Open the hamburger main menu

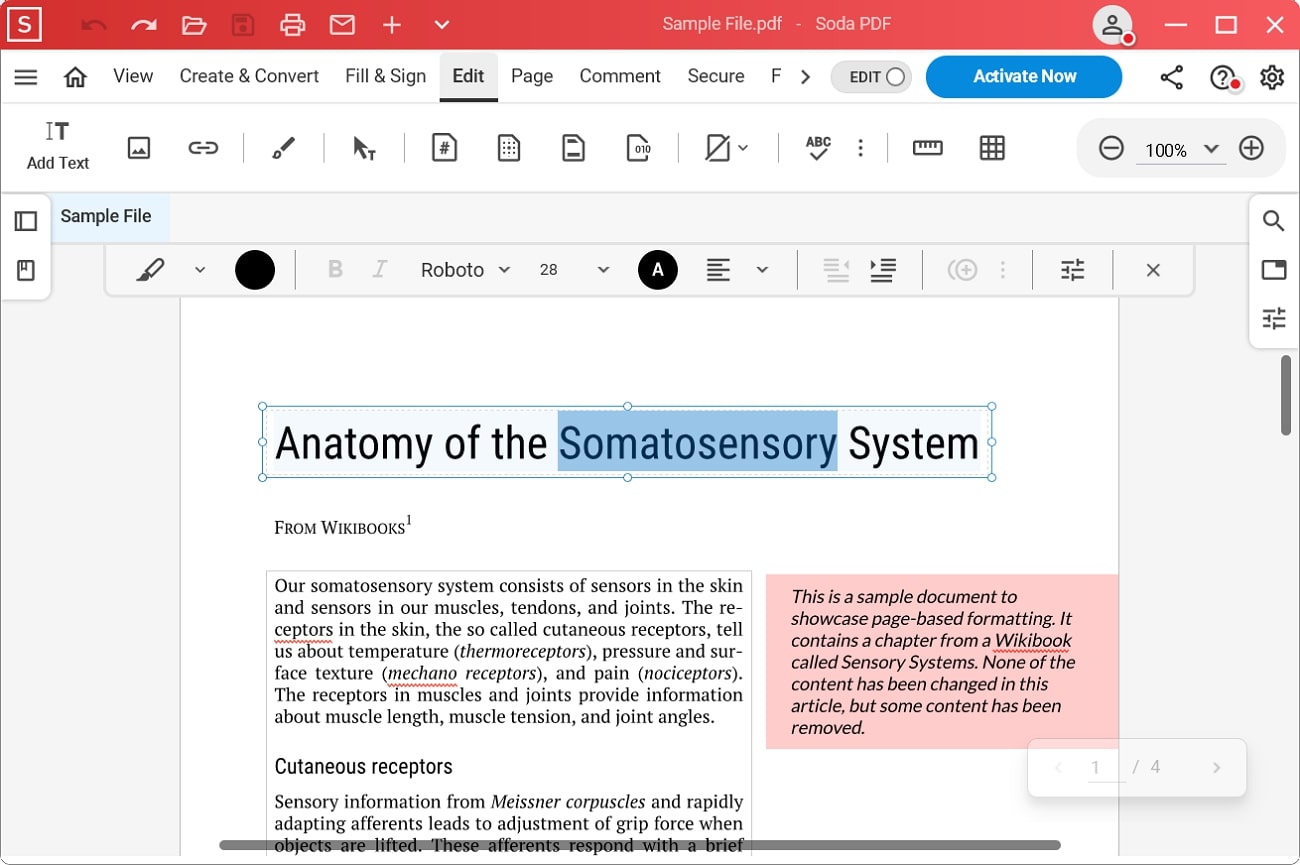click(26, 76)
